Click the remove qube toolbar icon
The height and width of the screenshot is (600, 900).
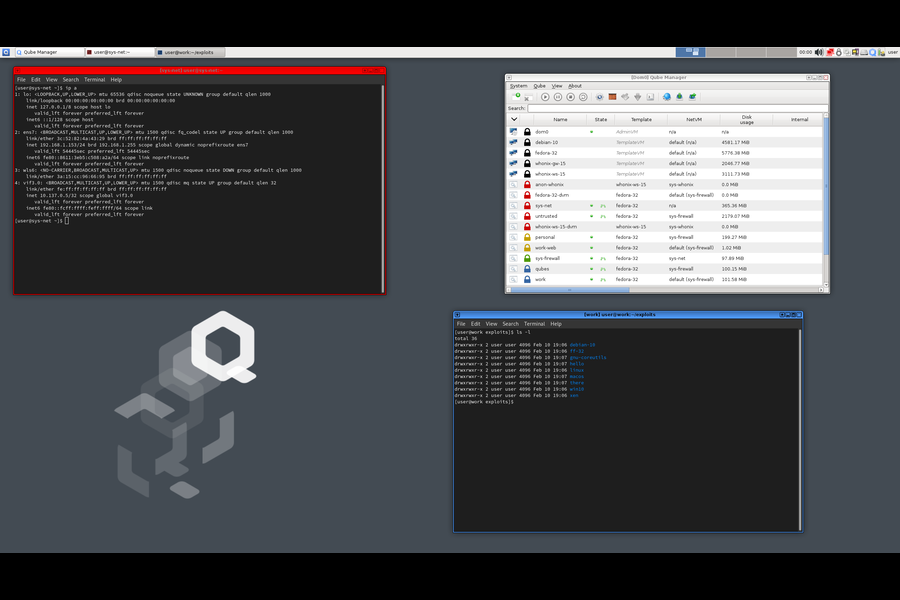[x=528, y=97]
